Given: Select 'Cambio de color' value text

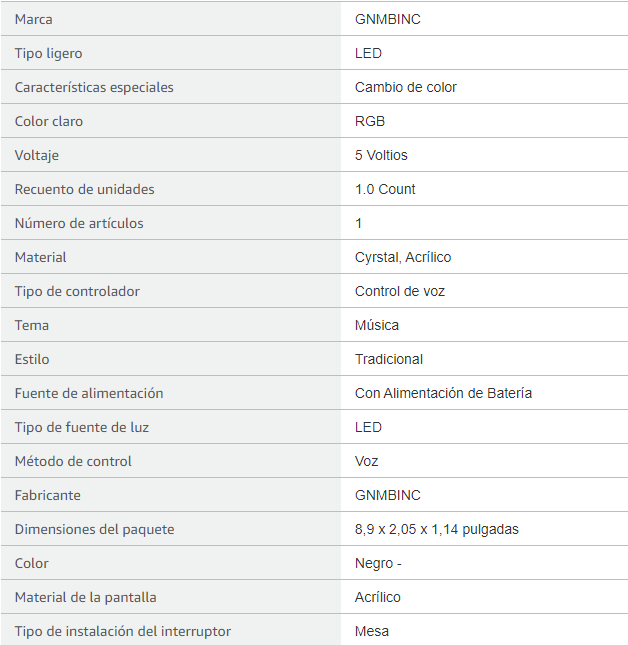Looking at the screenshot, I should tap(406, 87).
